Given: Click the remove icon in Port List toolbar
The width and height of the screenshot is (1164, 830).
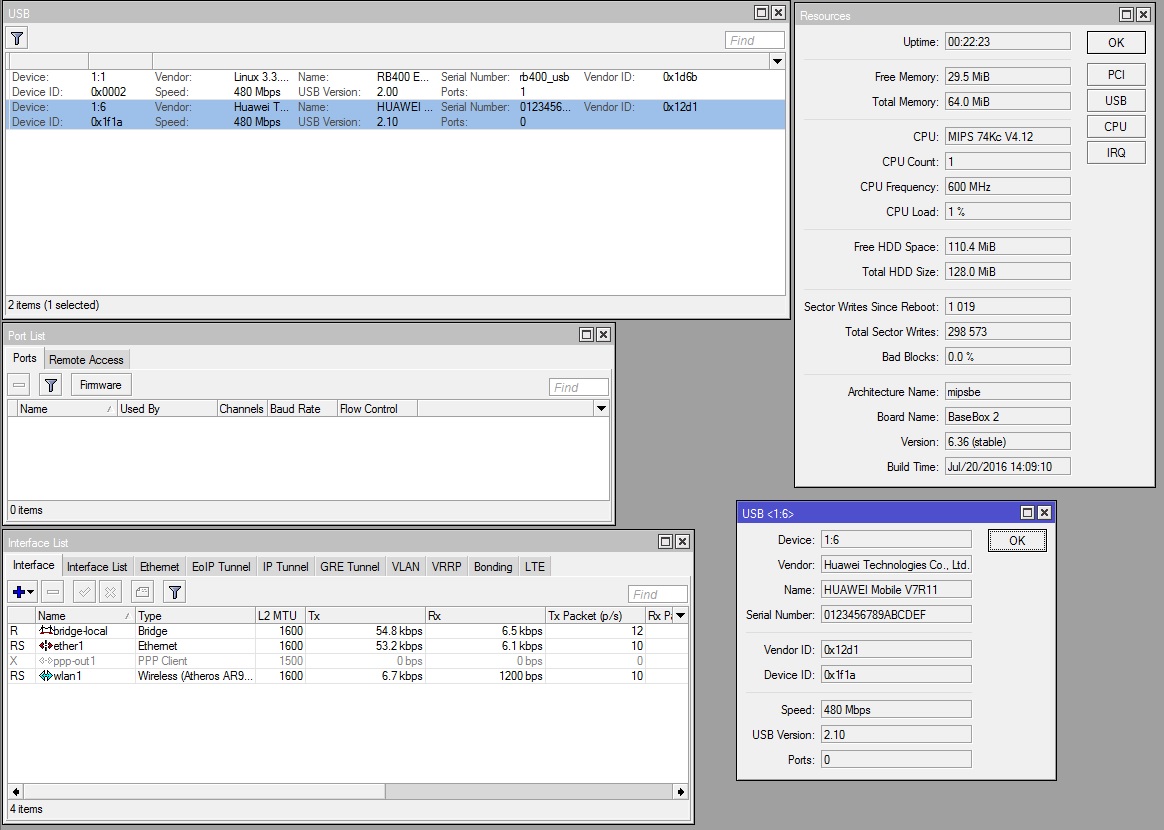Looking at the screenshot, I should [19, 385].
